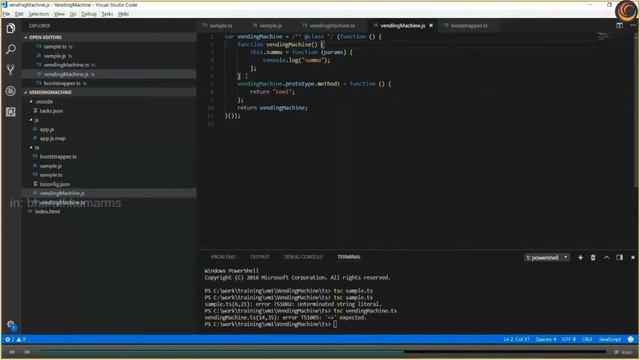Click the Ln 2, Col cursor position indicator
The height and width of the screenshot is (360, 640).
pos(516,339)
